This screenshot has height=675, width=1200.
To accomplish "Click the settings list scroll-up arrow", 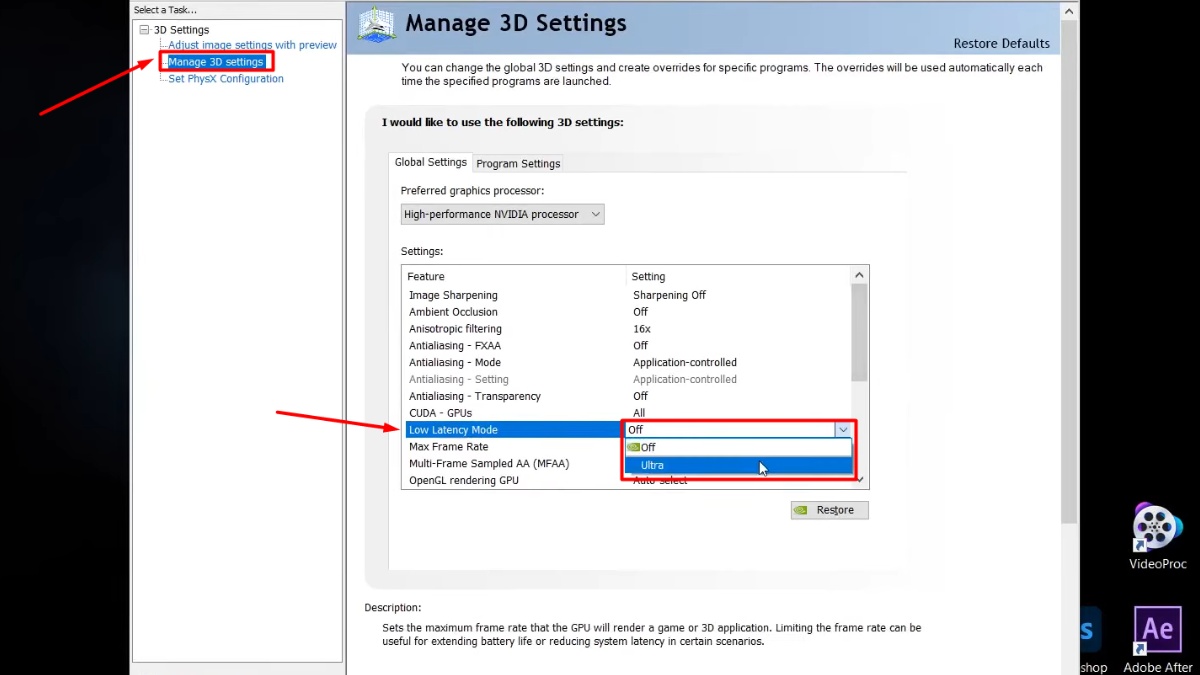I will coord(859,275).
